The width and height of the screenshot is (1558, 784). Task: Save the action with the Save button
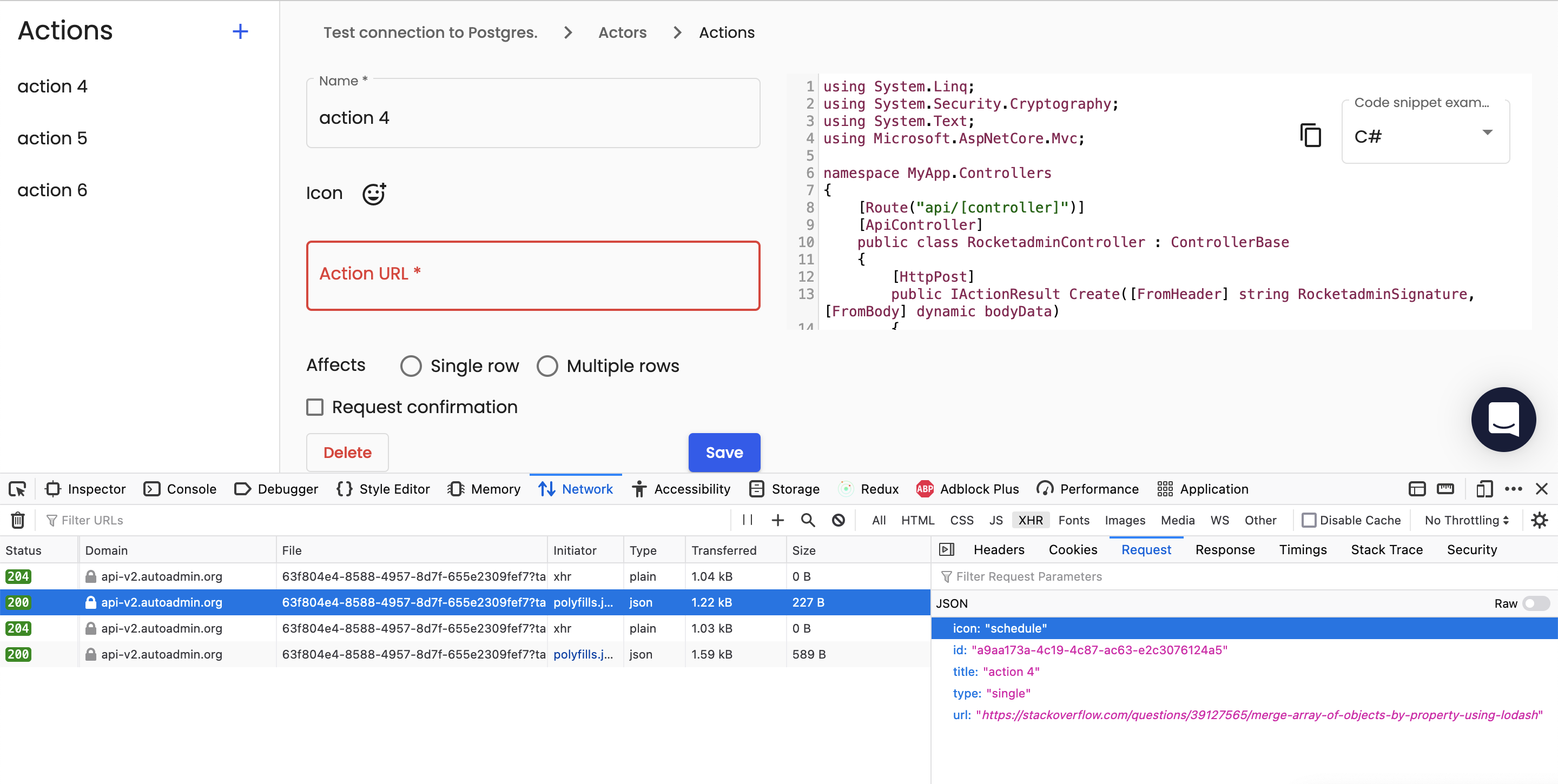pos(724,452)
